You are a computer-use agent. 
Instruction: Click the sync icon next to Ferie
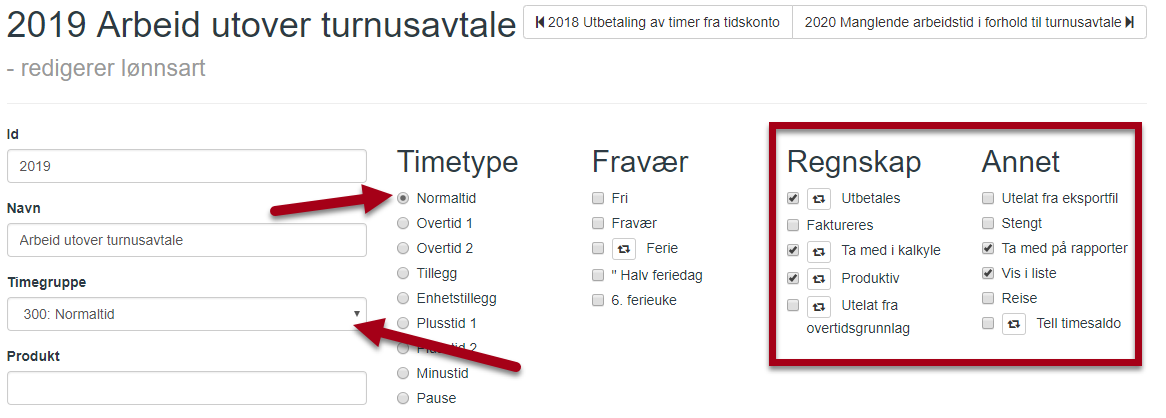coord(624,248)
